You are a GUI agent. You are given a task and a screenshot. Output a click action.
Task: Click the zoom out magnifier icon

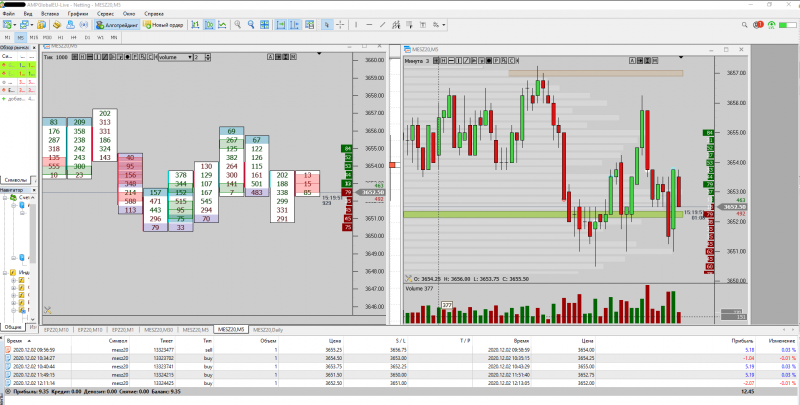(x=251, y=24)
